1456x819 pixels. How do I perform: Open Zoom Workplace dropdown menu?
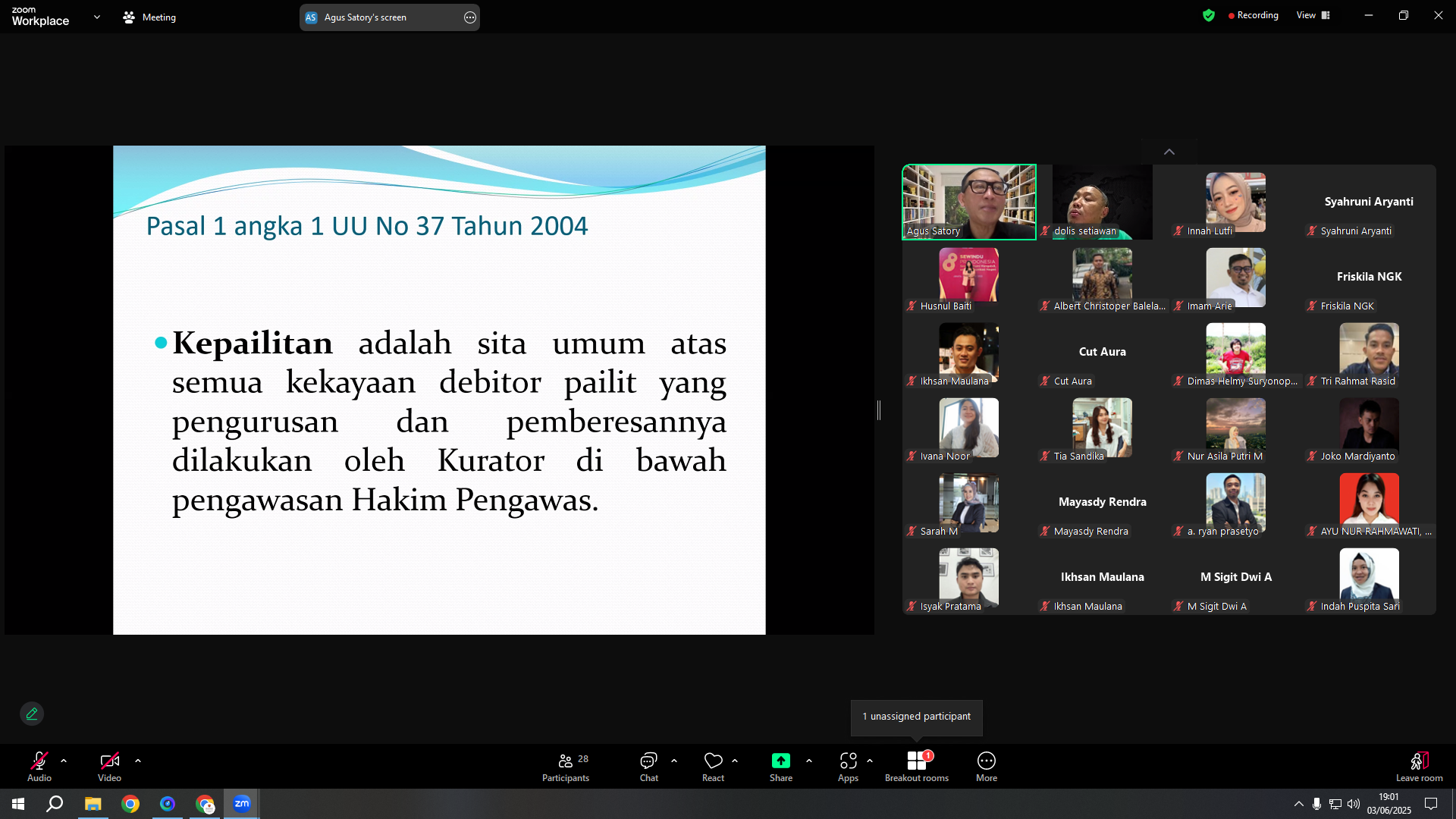tap(97, 17)
